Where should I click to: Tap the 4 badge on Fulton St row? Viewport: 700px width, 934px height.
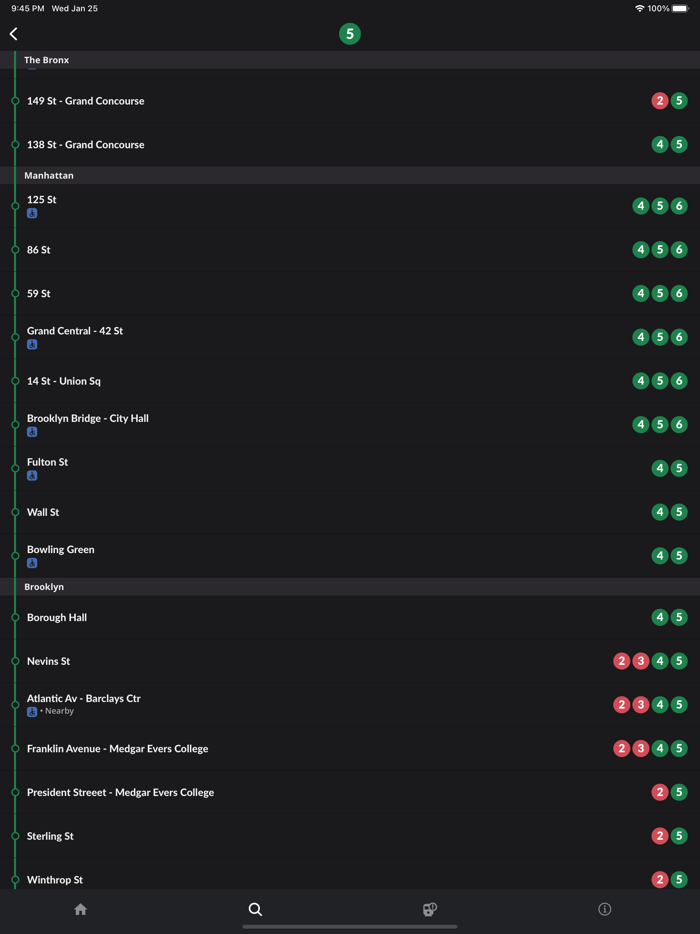[x=659, y=468]
